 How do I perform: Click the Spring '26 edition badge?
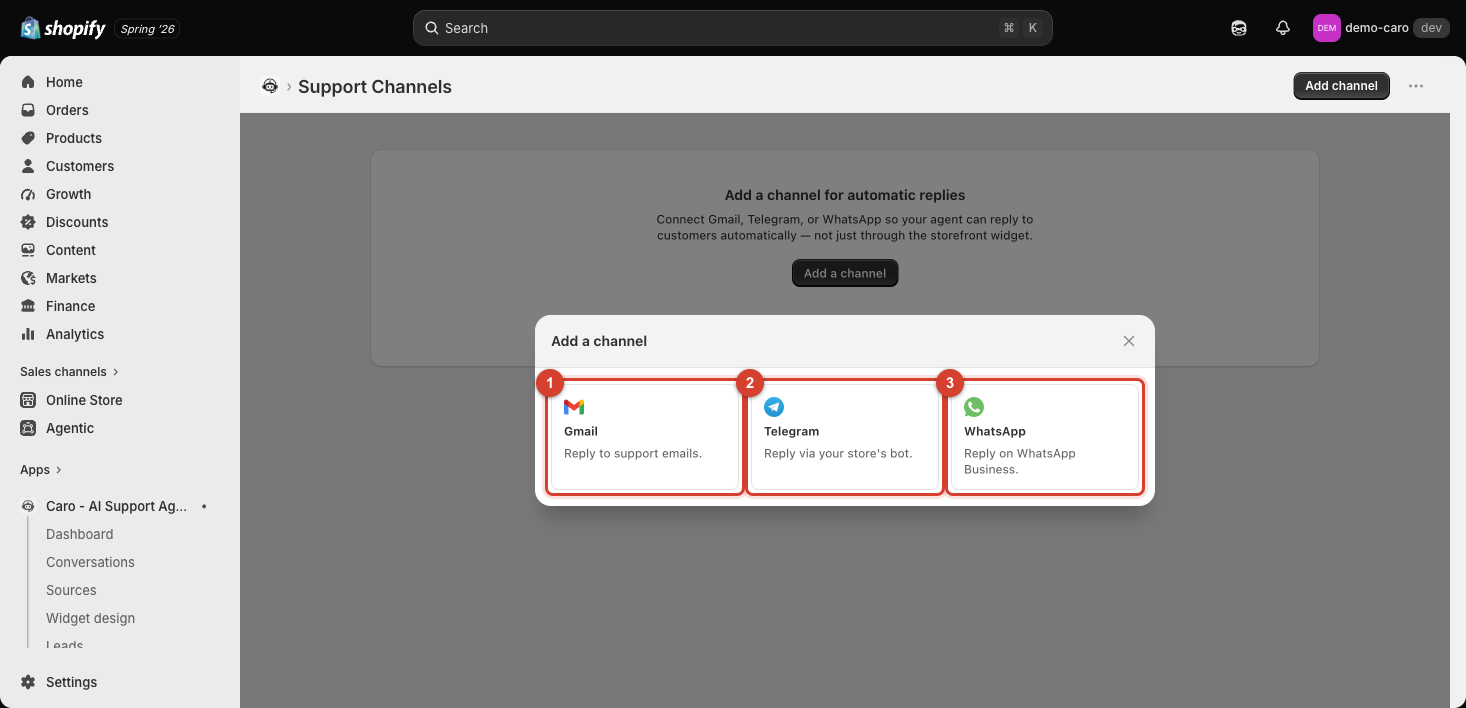[x=147, y=29]
